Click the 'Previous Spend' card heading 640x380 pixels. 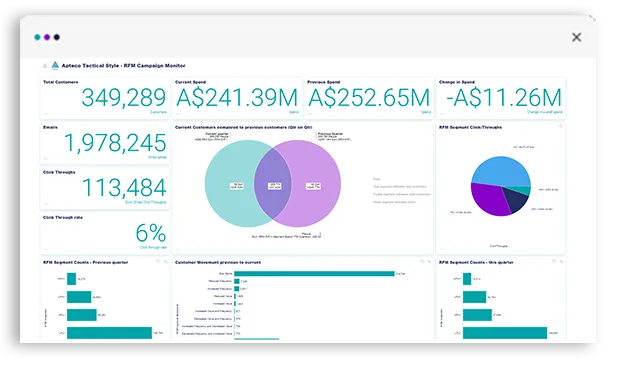pos(323,82)
